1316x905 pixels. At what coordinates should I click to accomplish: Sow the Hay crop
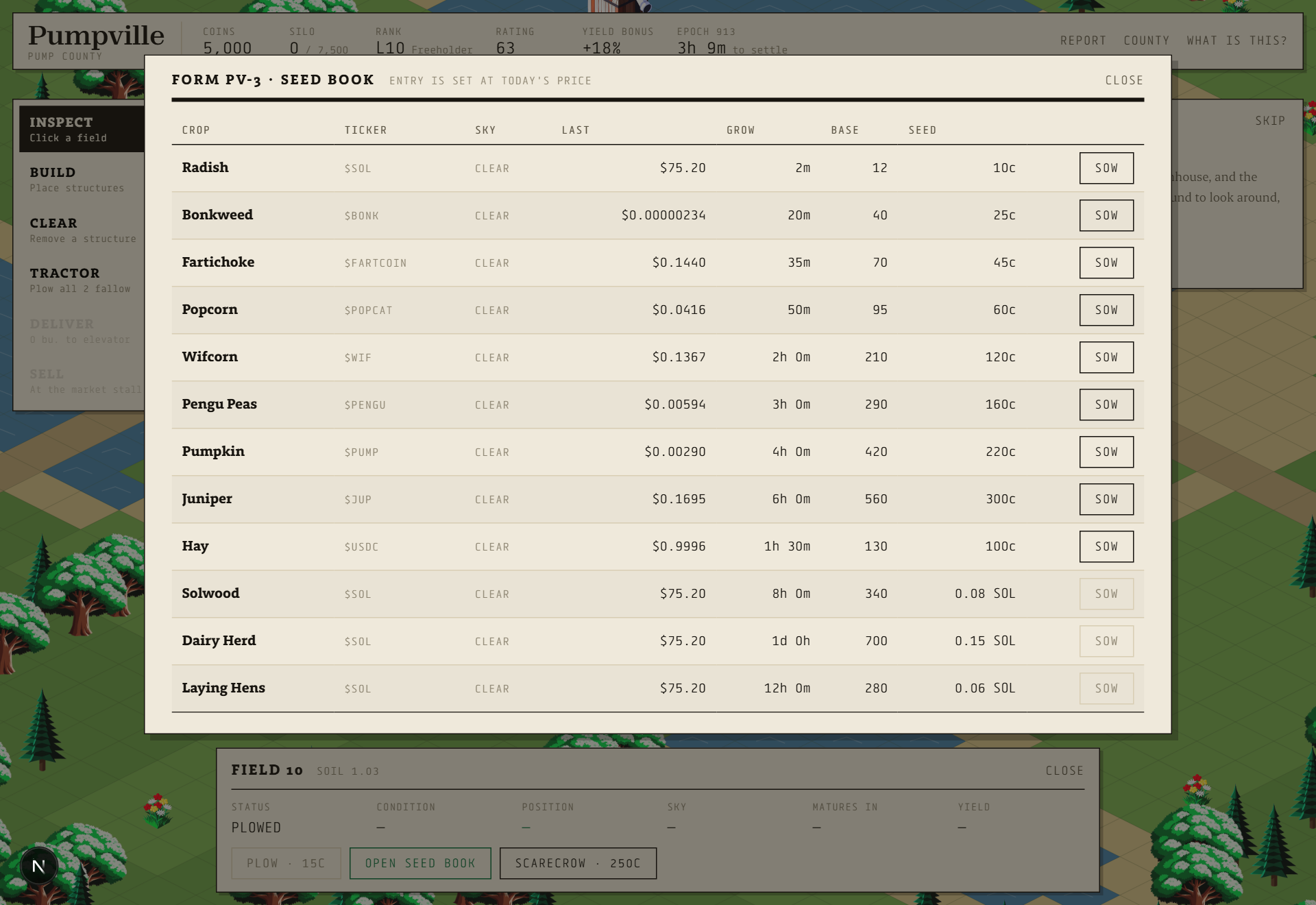1106,546
